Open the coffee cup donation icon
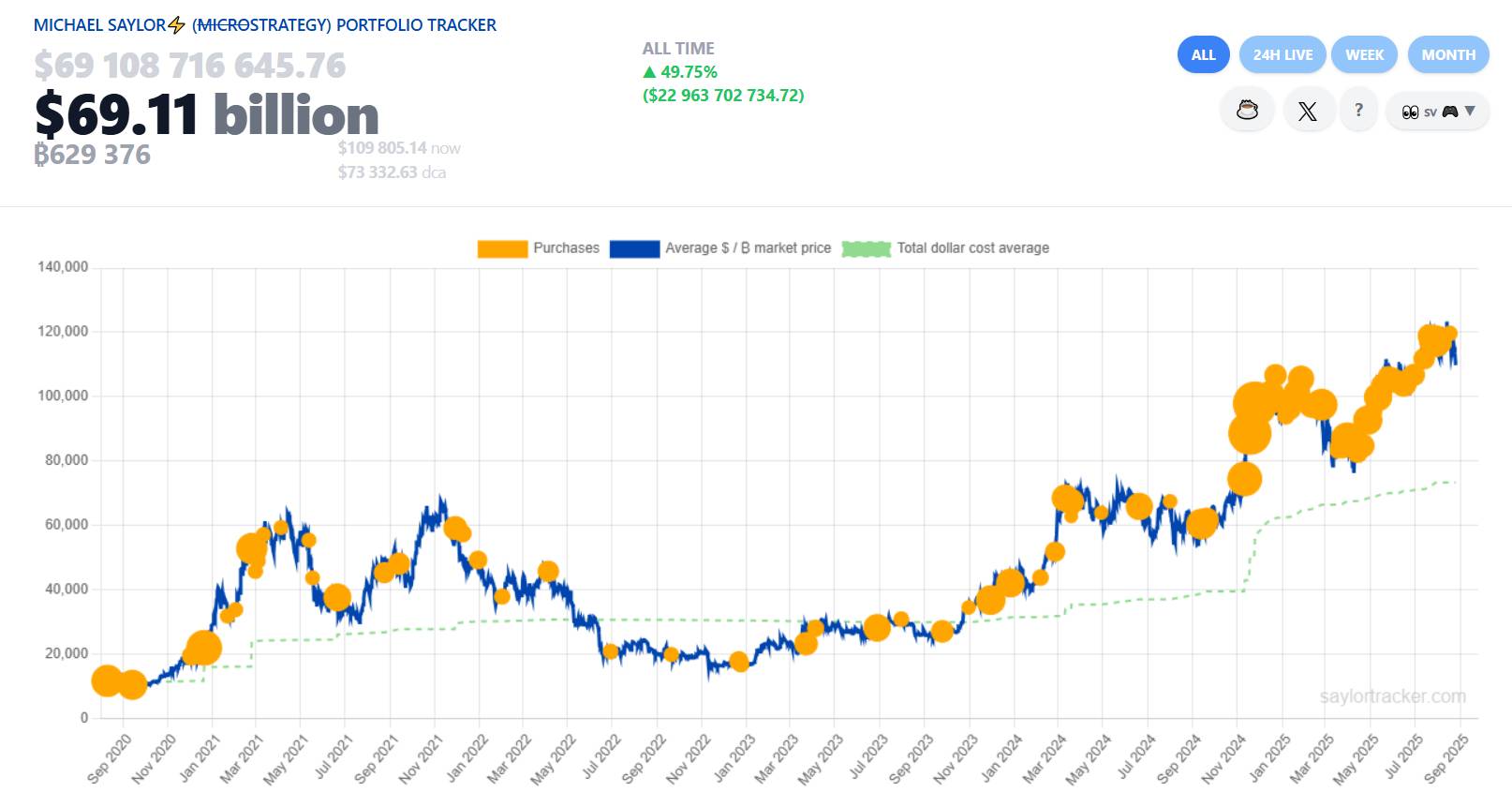This screenshot has height=807, width=1512. tap(1247, 111)
